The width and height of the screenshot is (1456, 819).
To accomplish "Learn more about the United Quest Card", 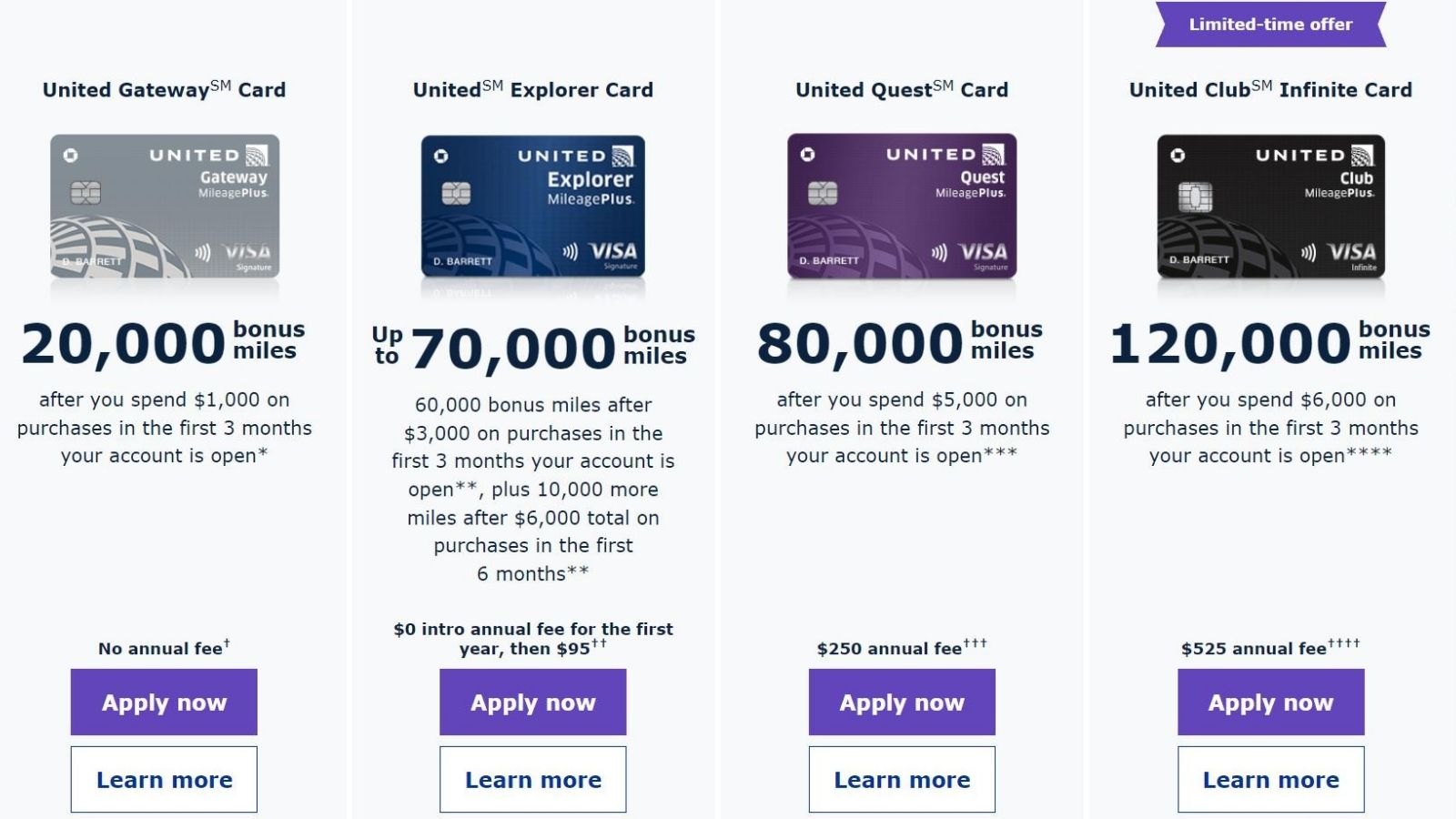I will (x=902, y=779).
